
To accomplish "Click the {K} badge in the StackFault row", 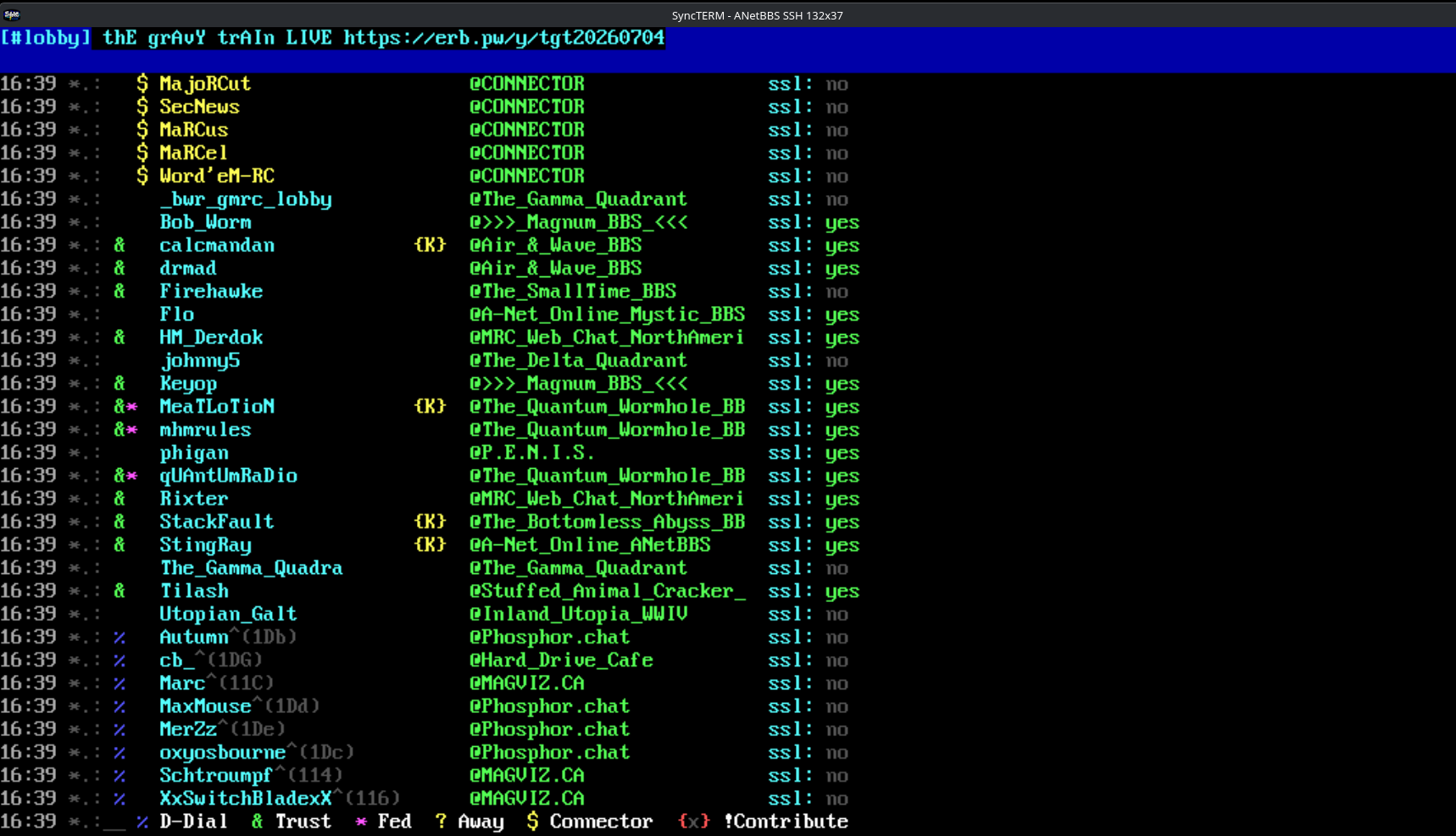I will (x=430, y=521).
